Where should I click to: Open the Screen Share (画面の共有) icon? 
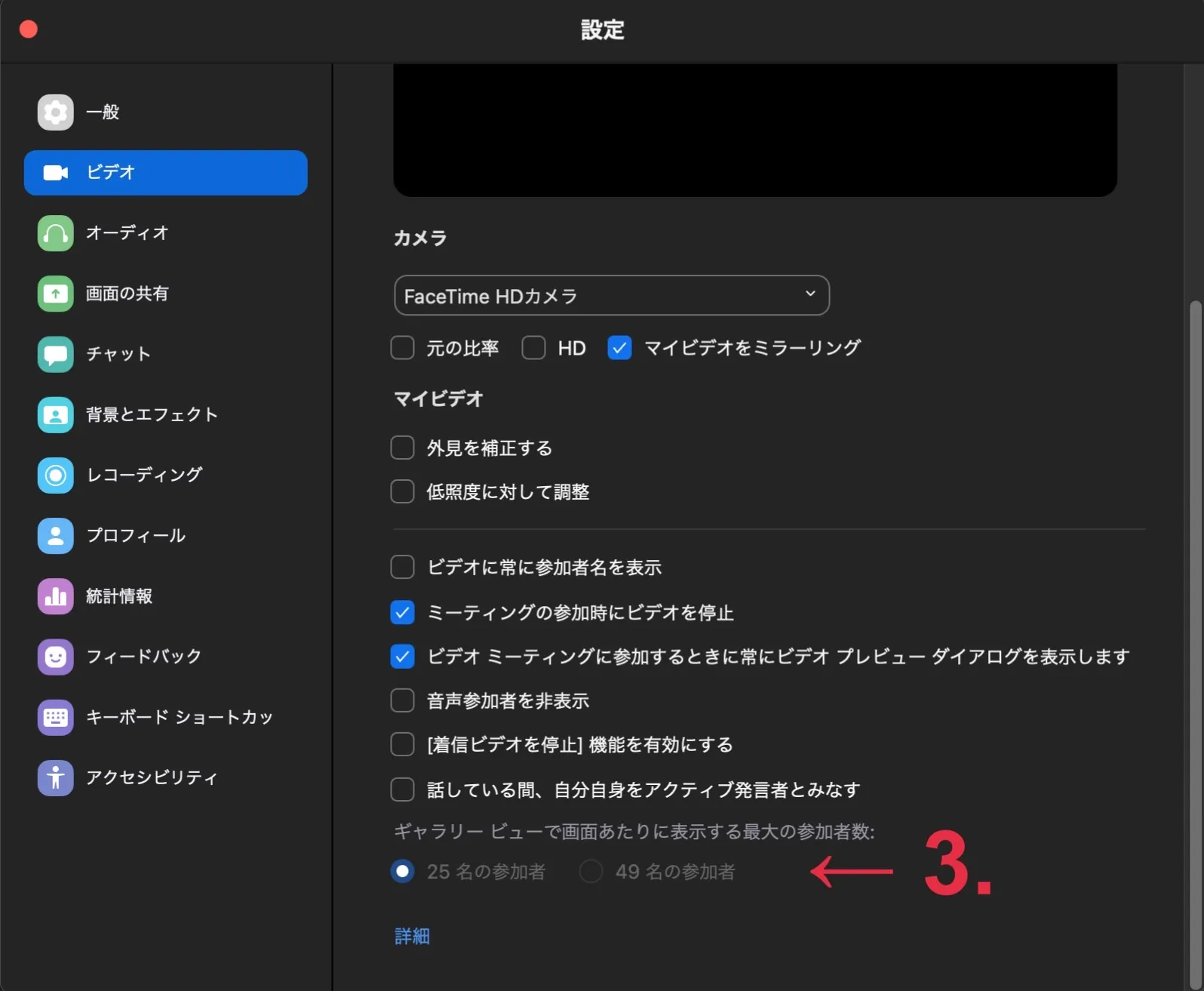[55, 294]
